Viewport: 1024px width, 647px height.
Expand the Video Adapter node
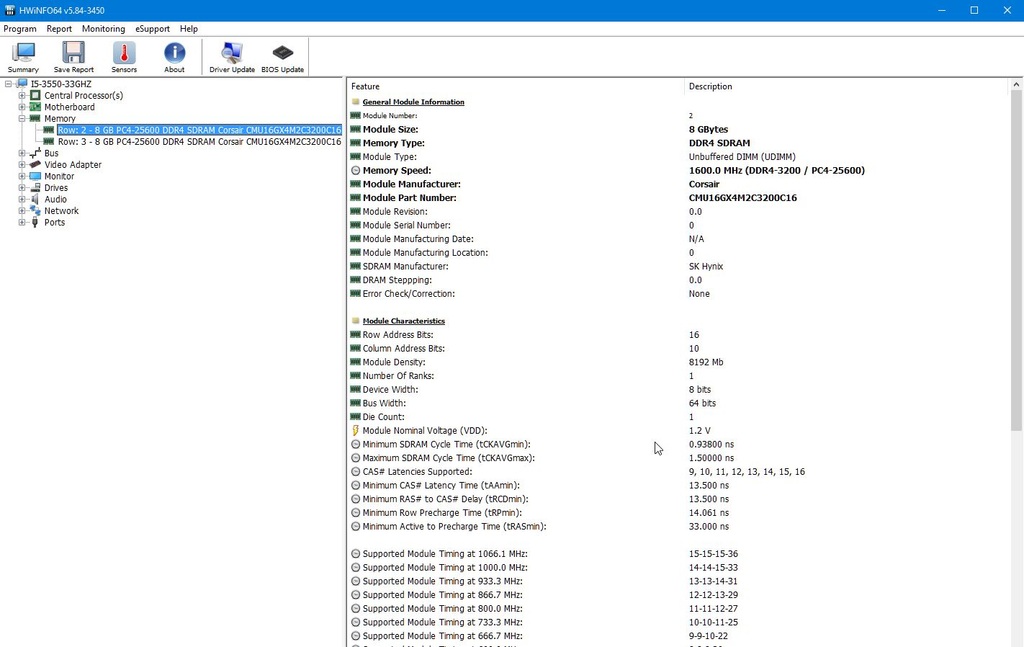[x=22, y=165]
